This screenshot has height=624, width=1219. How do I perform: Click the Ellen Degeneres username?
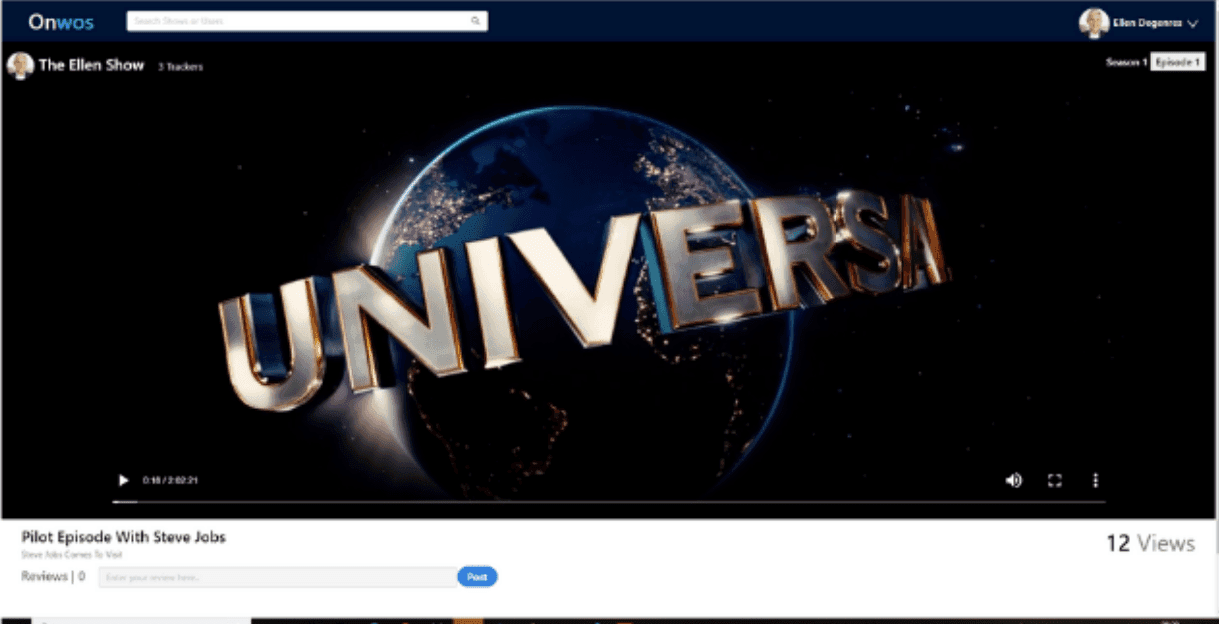point(1147,23)
